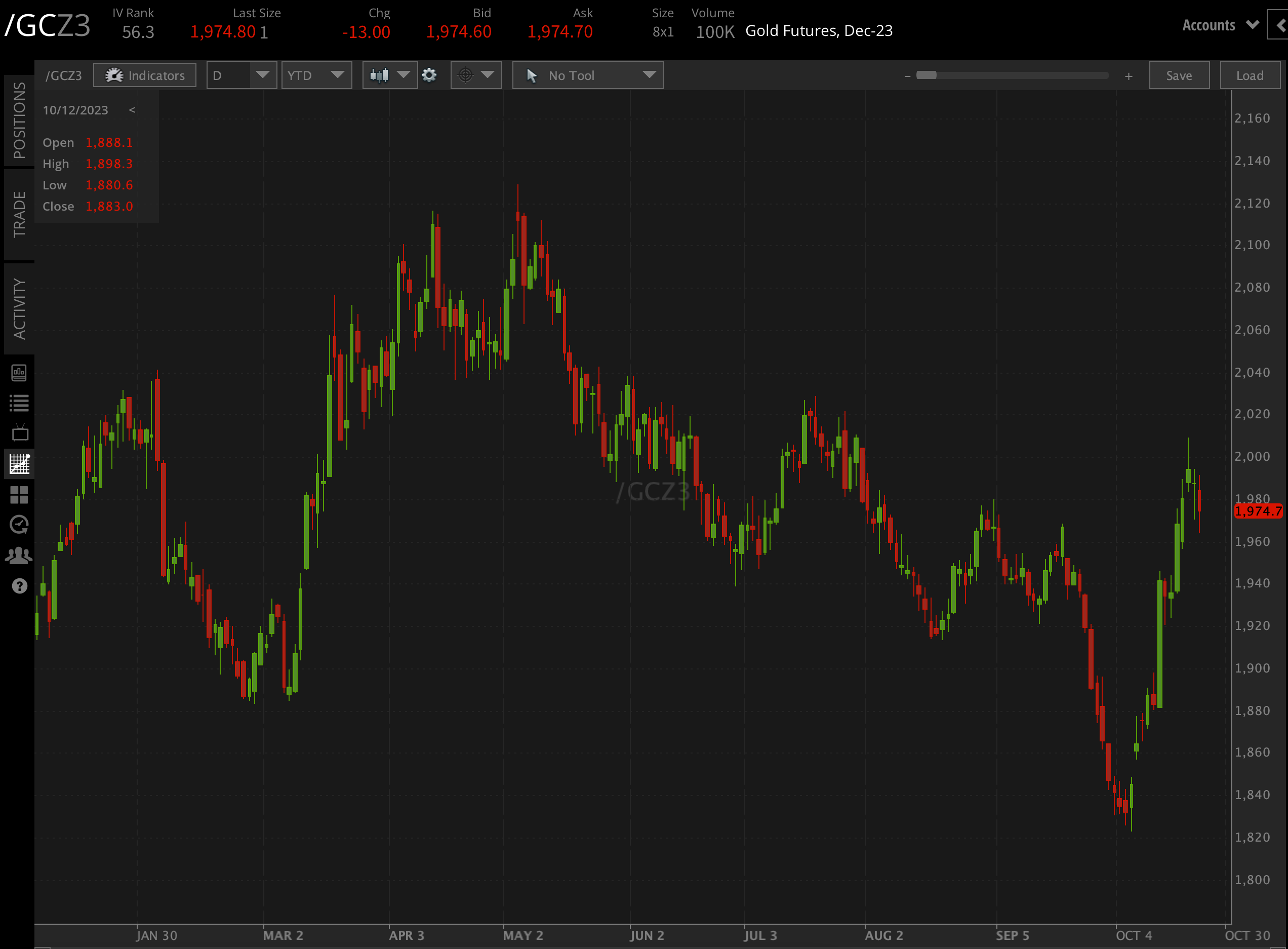Click the Save chart button
This screenshot has width=1288, height=949.
(1179, 75)
